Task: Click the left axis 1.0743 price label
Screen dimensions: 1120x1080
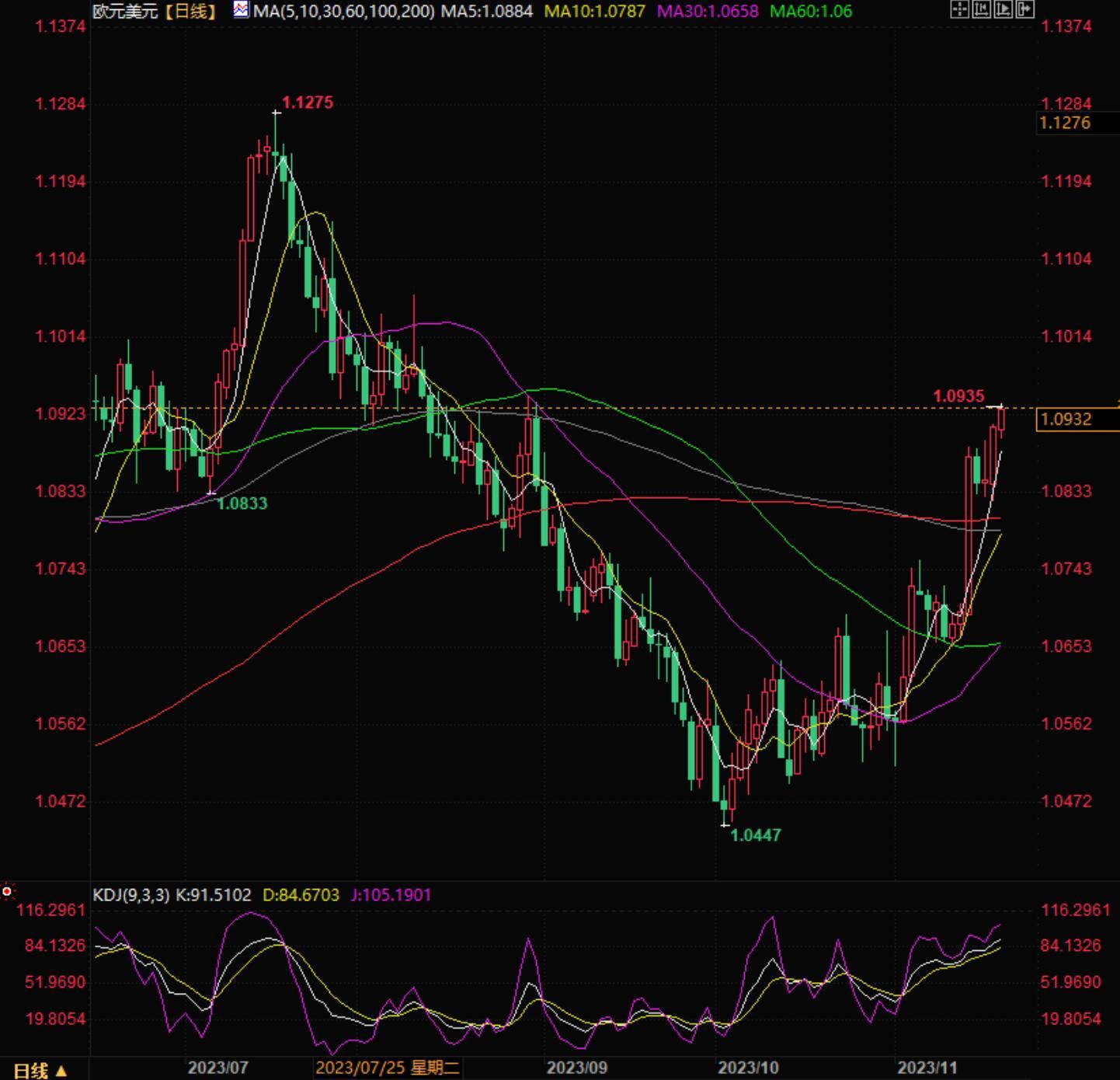Action: click(61, 569)
